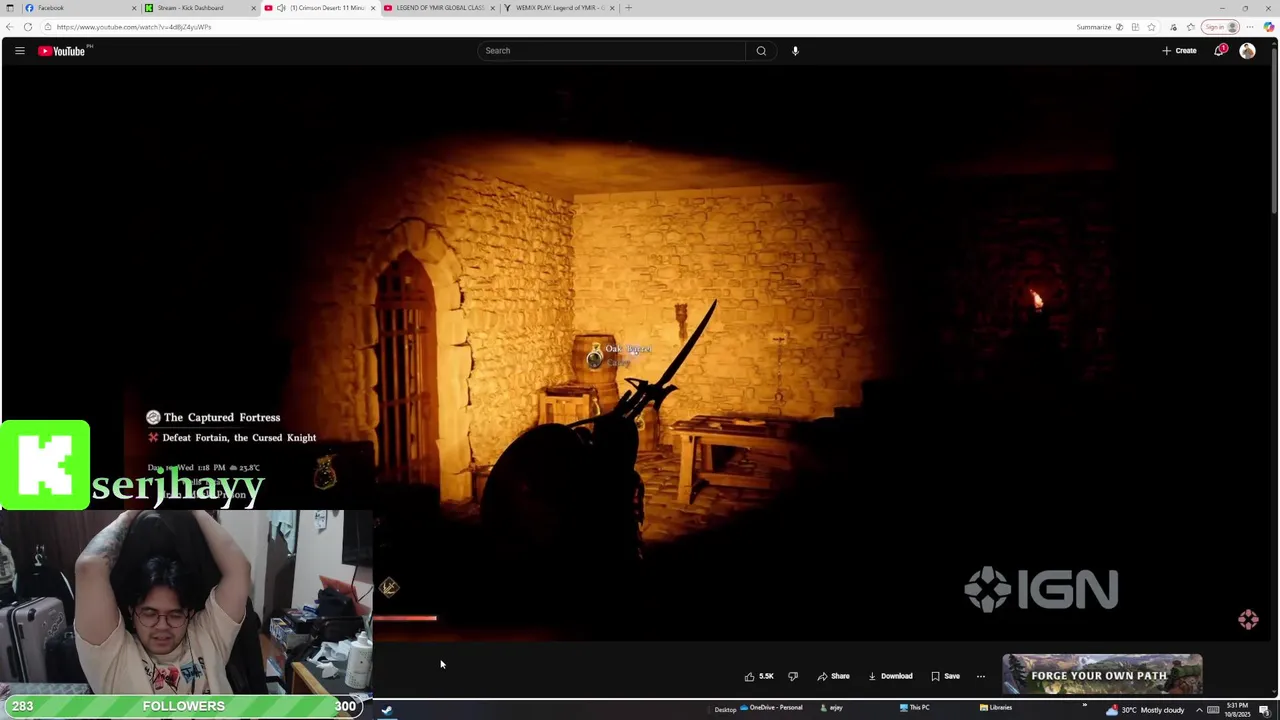Viewport: 1280px width, 720px height.
Task: Switch to LEGEND OF YMIR GLOBAL CLASS tab
Action: [x=440, y=8]
